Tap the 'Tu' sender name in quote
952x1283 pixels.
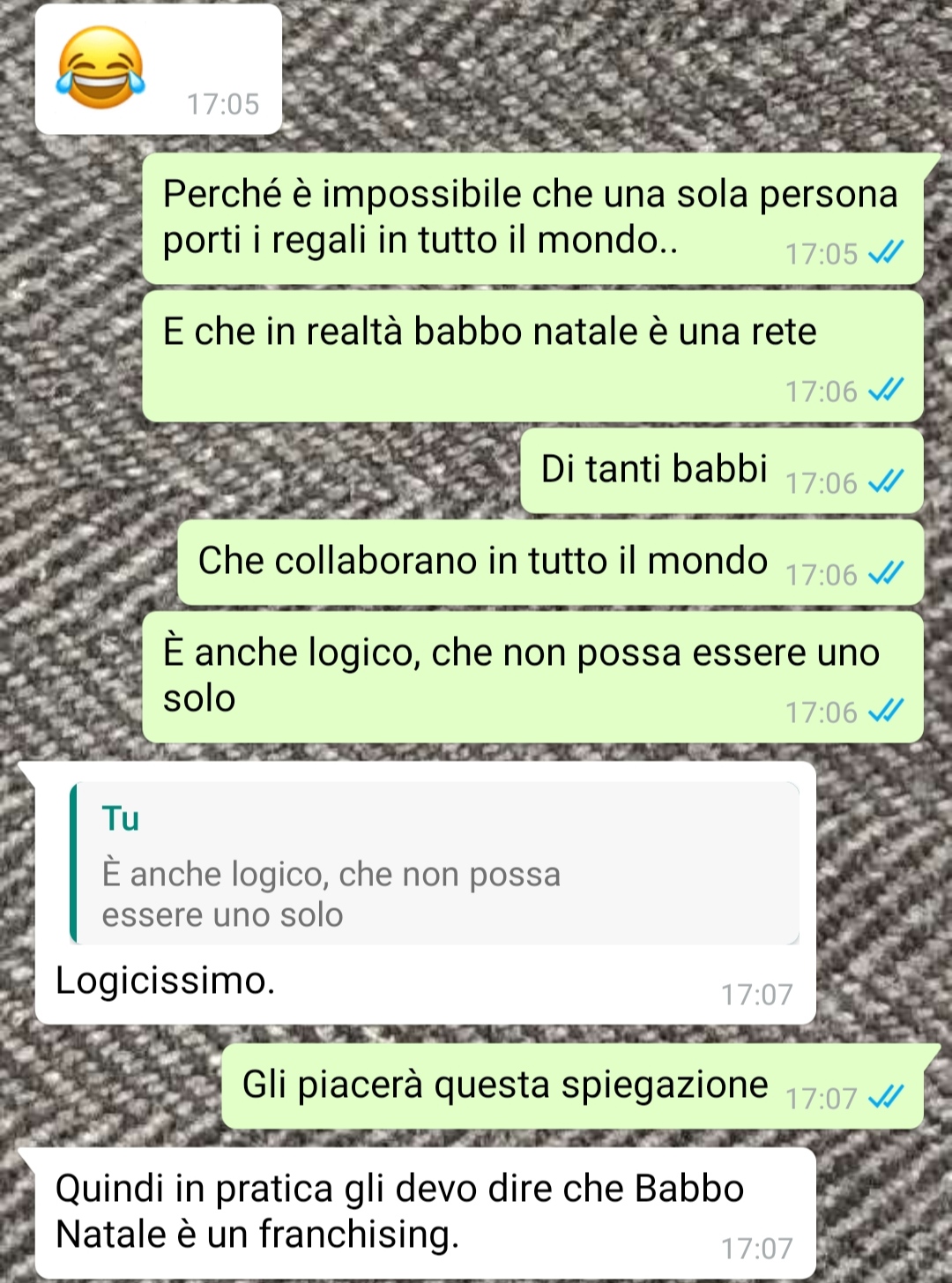pos(121,818)
